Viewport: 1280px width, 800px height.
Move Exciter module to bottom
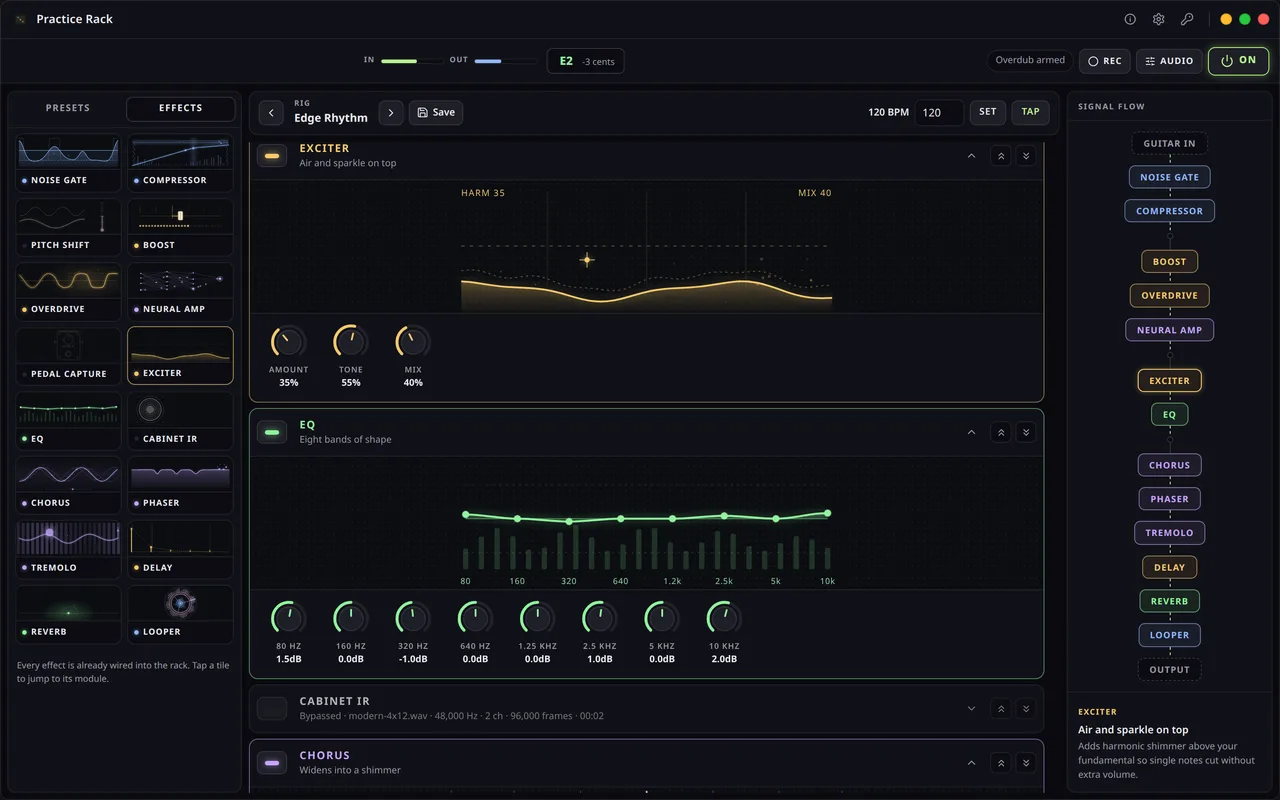pos(1026,156)
